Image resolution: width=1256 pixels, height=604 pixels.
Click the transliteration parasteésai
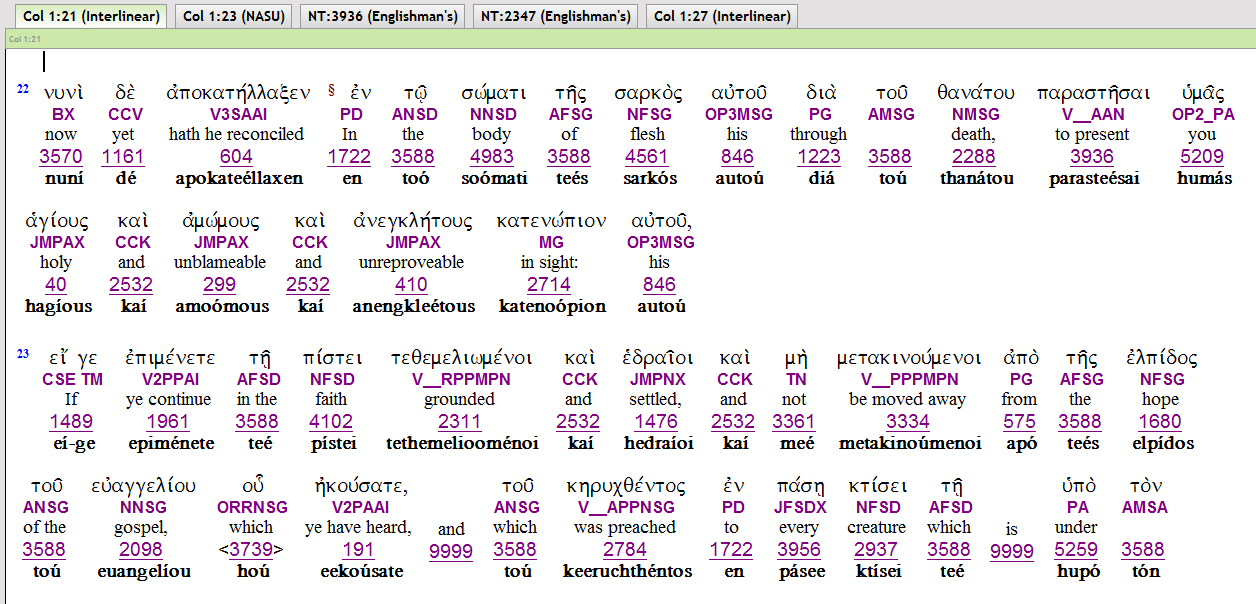(1092, 178)
